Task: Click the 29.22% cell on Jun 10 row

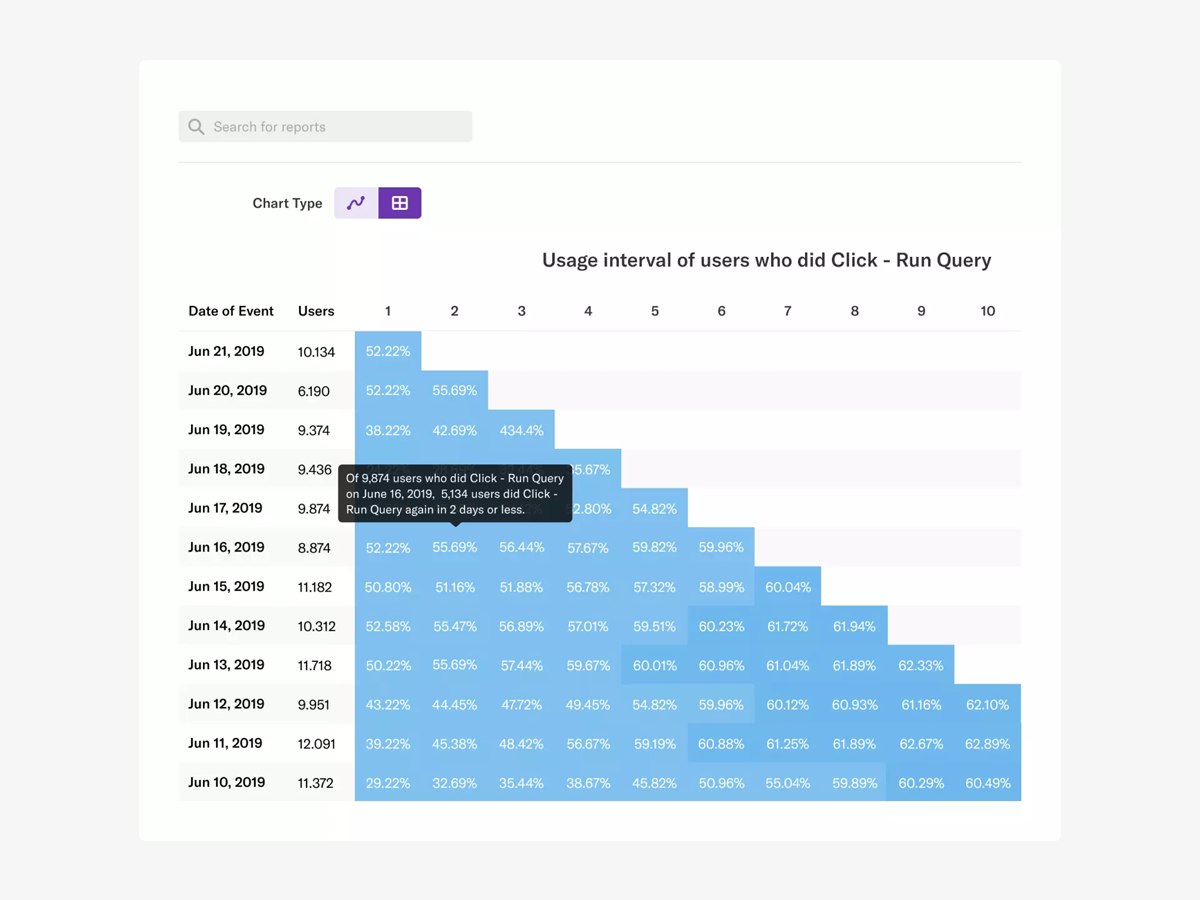Action: click(x=388, y=783)
